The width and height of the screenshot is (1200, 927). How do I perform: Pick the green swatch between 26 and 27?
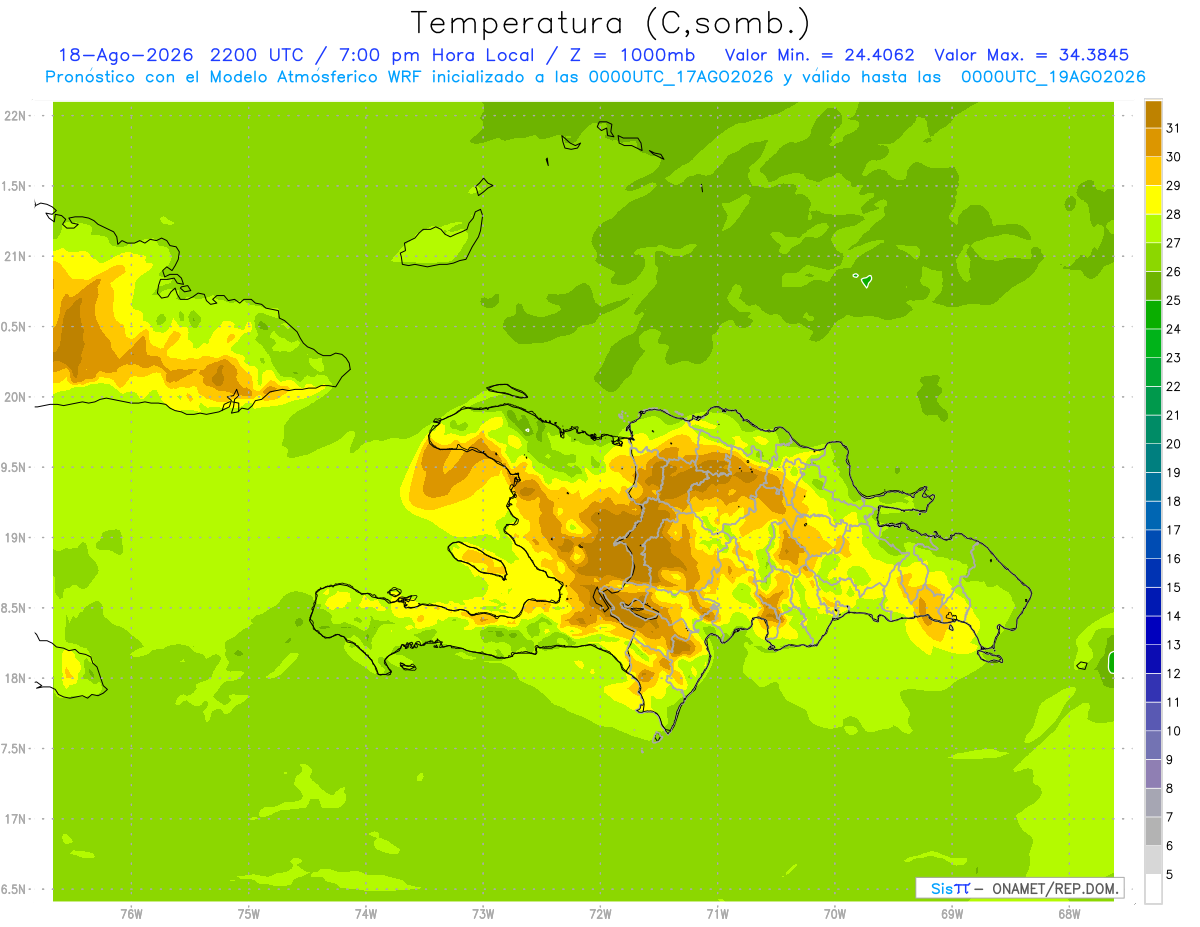click(1153, 257)
